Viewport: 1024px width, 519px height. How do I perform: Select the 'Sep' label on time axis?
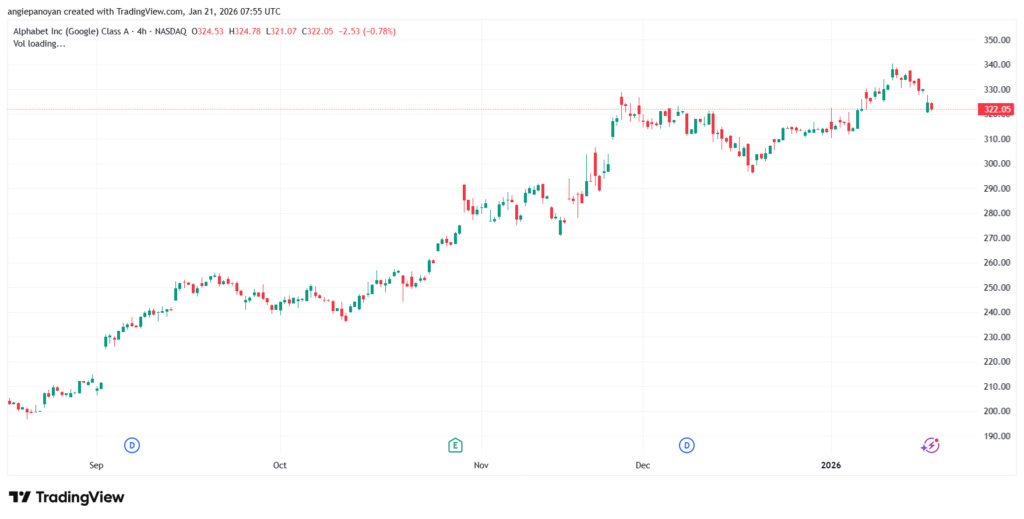[x=97, y=465]
